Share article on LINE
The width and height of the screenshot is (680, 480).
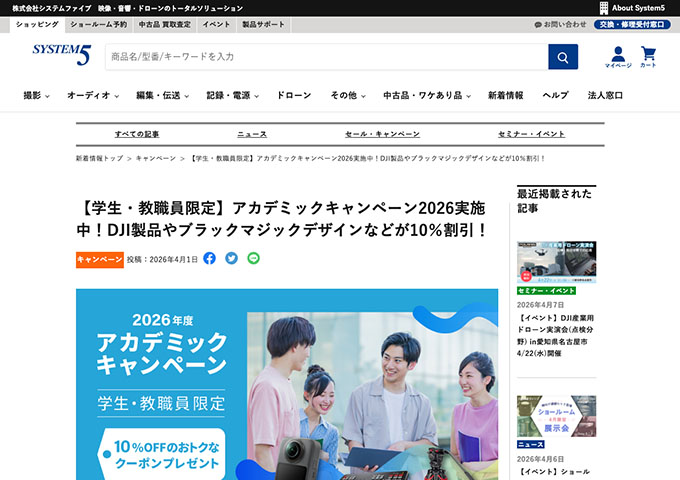click(x=254, y=258)
